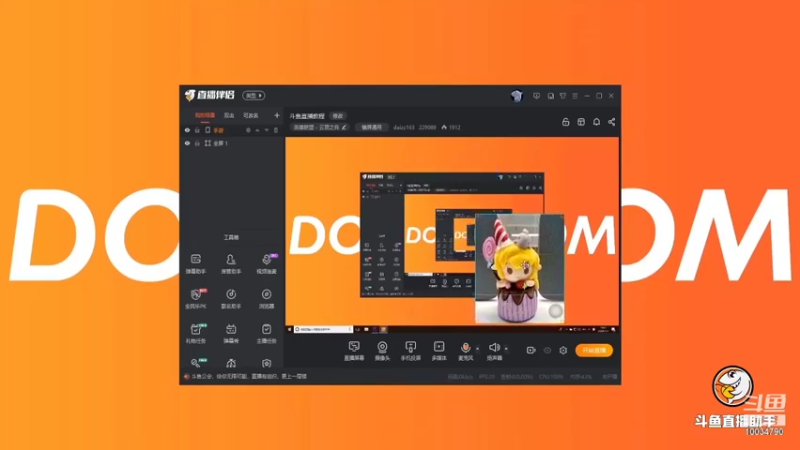Image resolution: width=800 pixels, height=450 pixels.
Task: Add a new scene with plus
Action: 277,116
